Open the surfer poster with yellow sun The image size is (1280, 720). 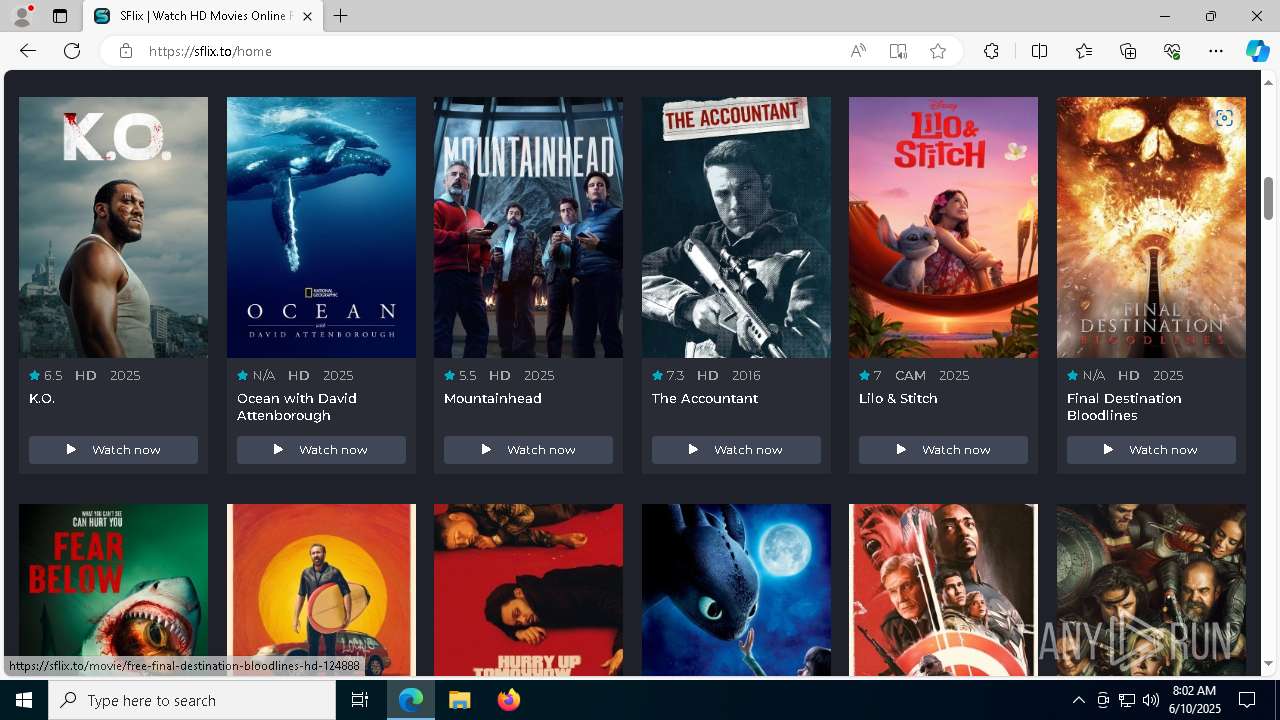321,590
